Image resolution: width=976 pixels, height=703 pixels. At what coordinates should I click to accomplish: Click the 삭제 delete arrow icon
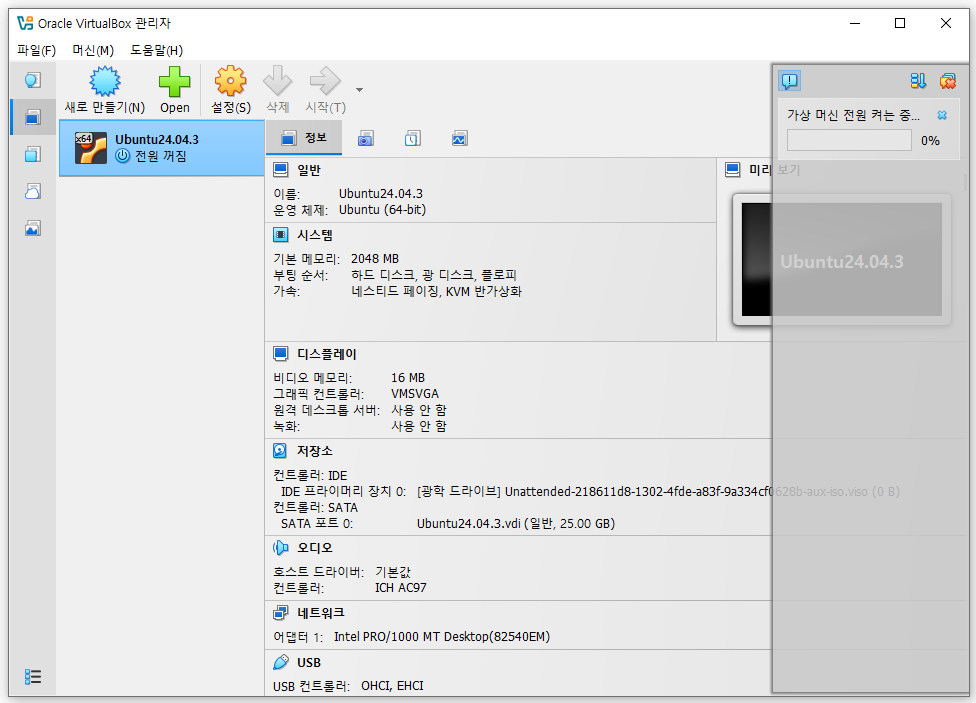278,82
